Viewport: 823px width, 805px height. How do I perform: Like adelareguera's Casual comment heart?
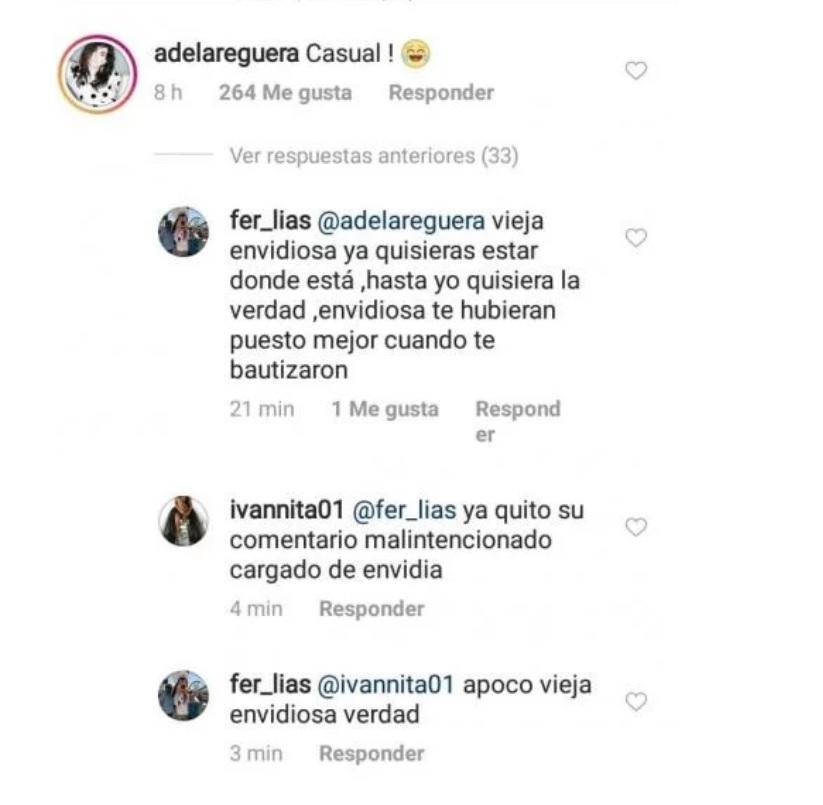tap(636, 70)
